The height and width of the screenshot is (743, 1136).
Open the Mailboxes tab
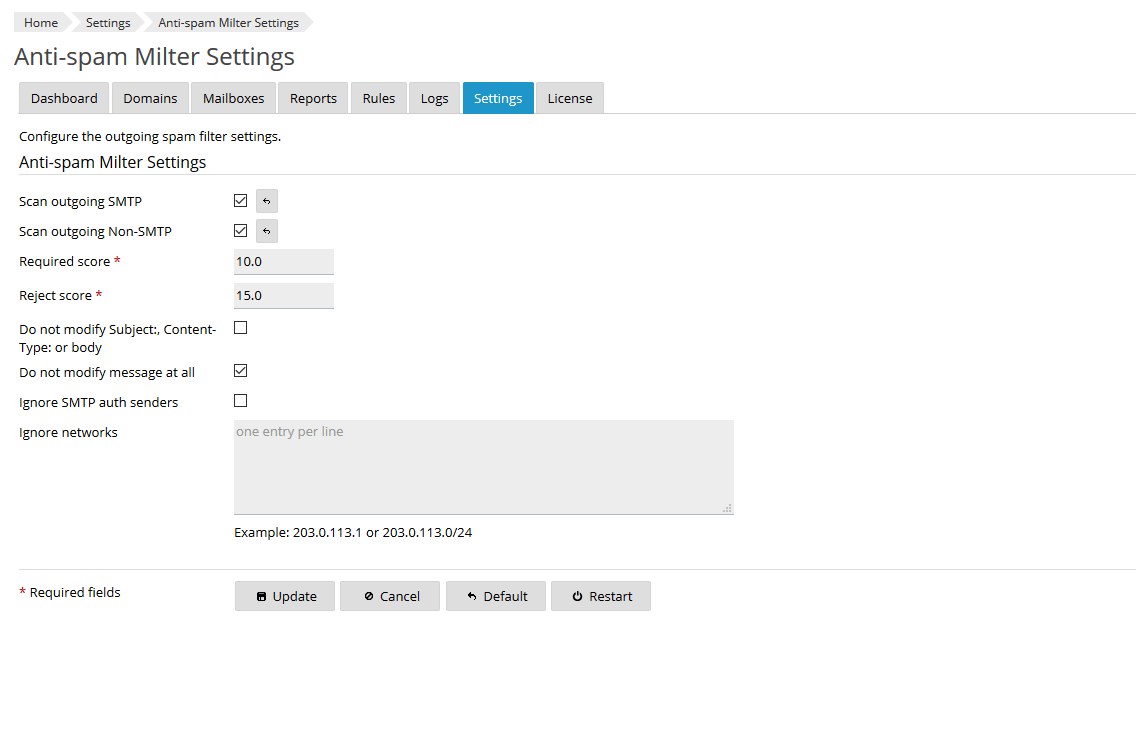click(x=233, y=98)
